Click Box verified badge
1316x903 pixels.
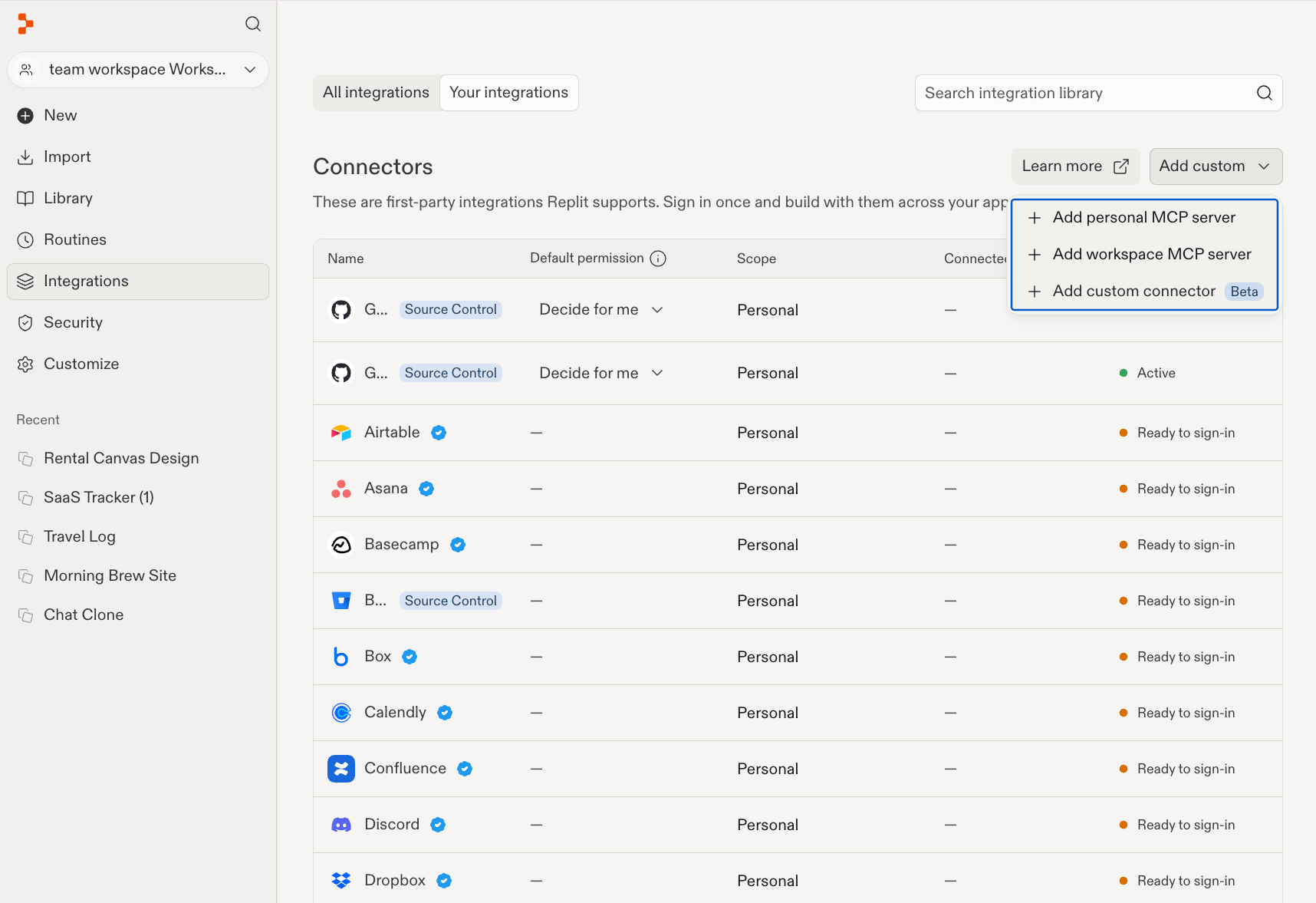410,657
